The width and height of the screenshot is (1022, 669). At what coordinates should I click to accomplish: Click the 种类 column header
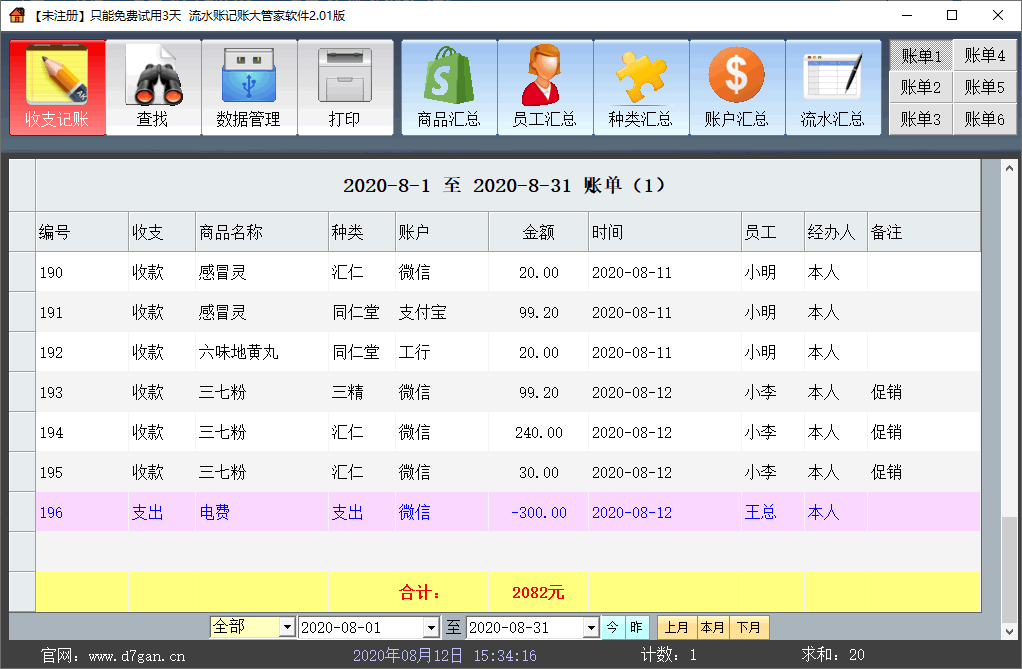[362, 232]
